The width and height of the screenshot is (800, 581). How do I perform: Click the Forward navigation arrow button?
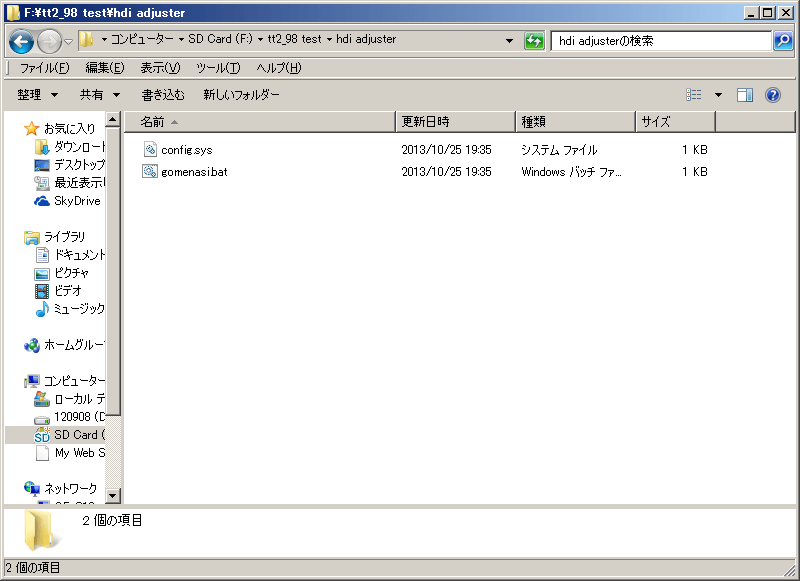49,41
